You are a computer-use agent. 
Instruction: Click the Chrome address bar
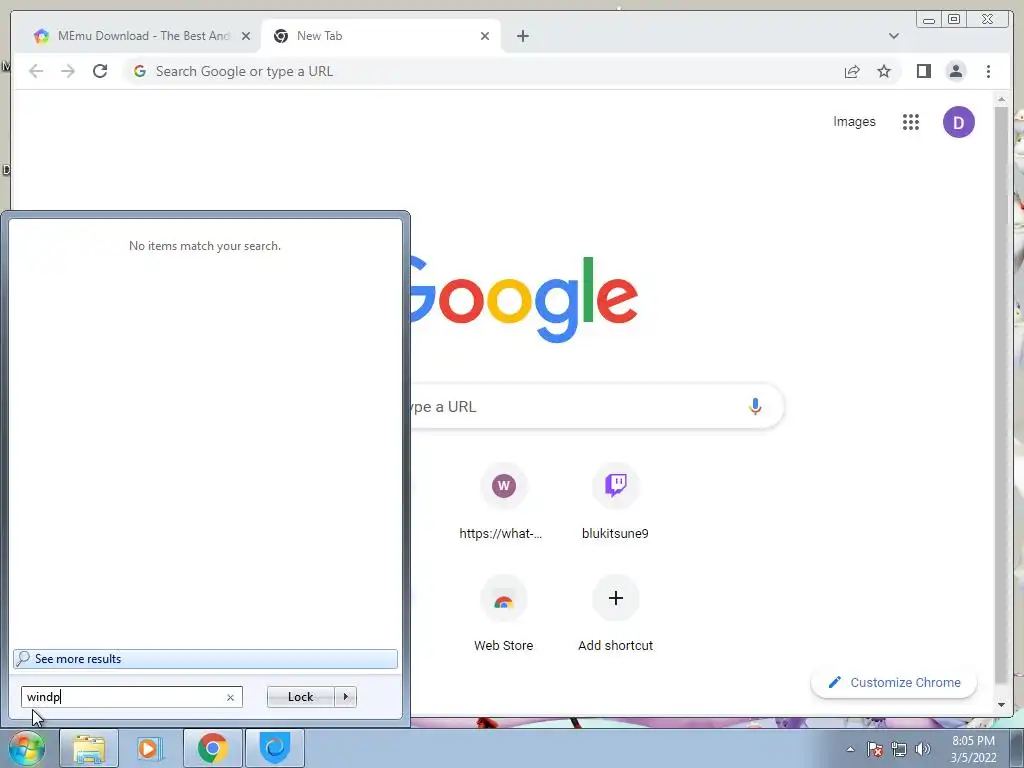pos(483,71)
